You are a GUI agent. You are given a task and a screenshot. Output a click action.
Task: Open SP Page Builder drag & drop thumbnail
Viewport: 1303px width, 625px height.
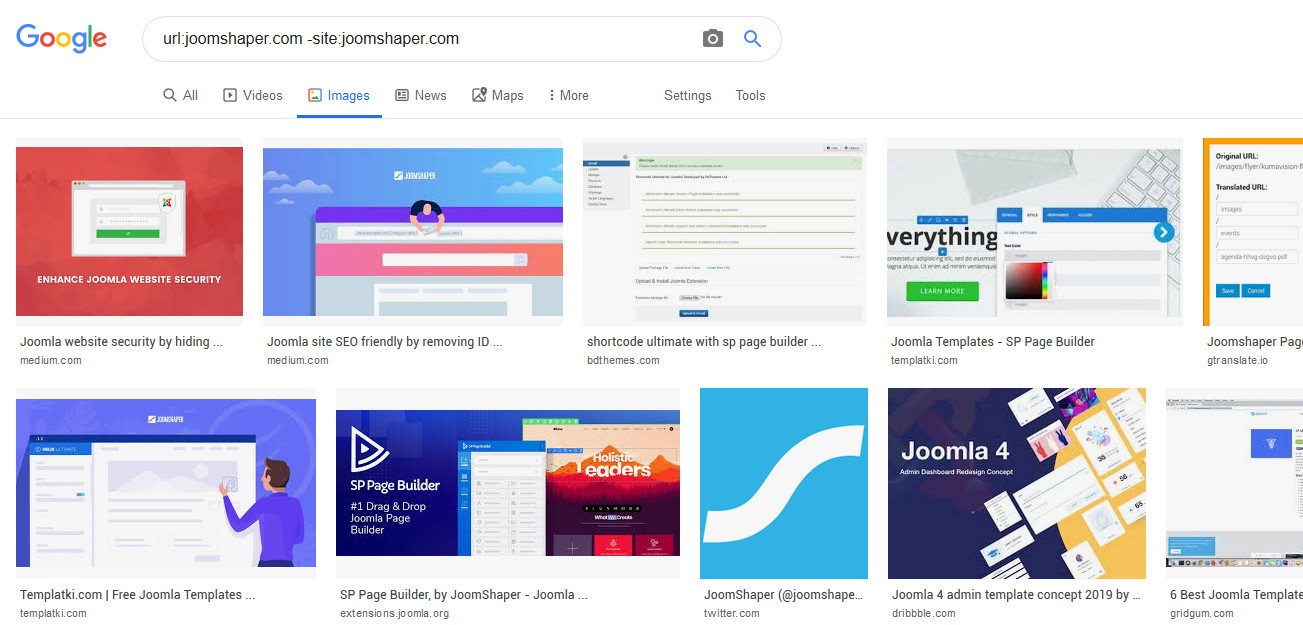point(508,483)
